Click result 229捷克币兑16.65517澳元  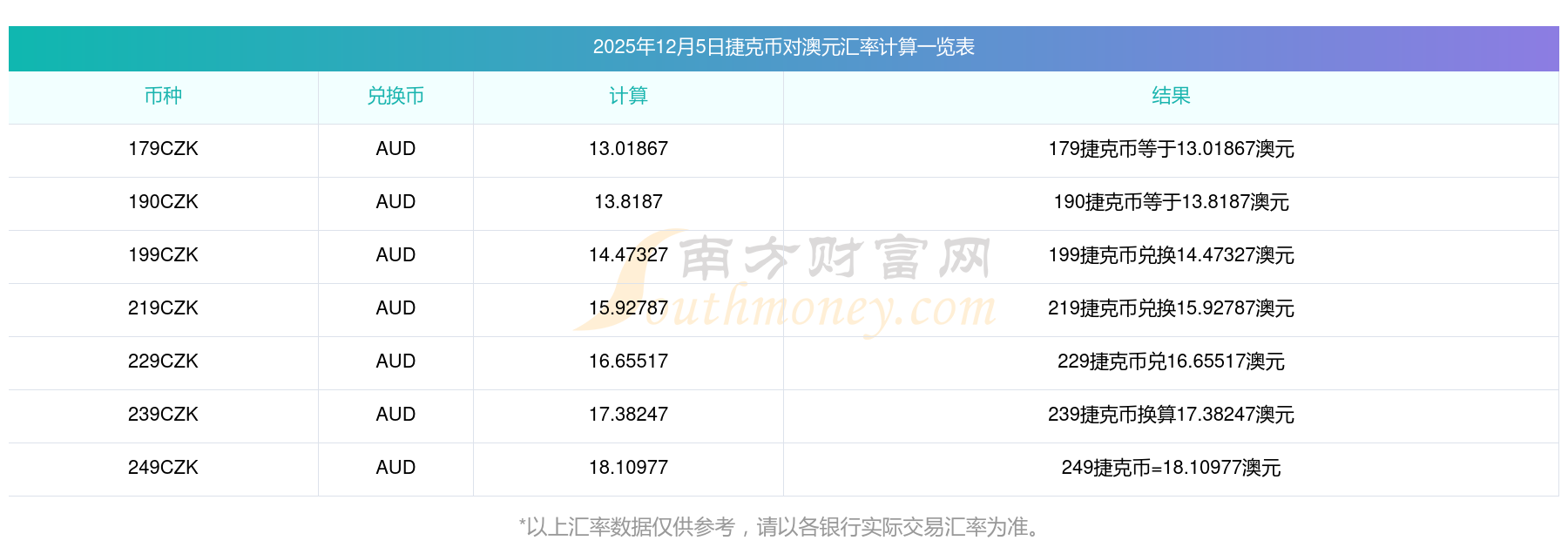(1171, 361)
